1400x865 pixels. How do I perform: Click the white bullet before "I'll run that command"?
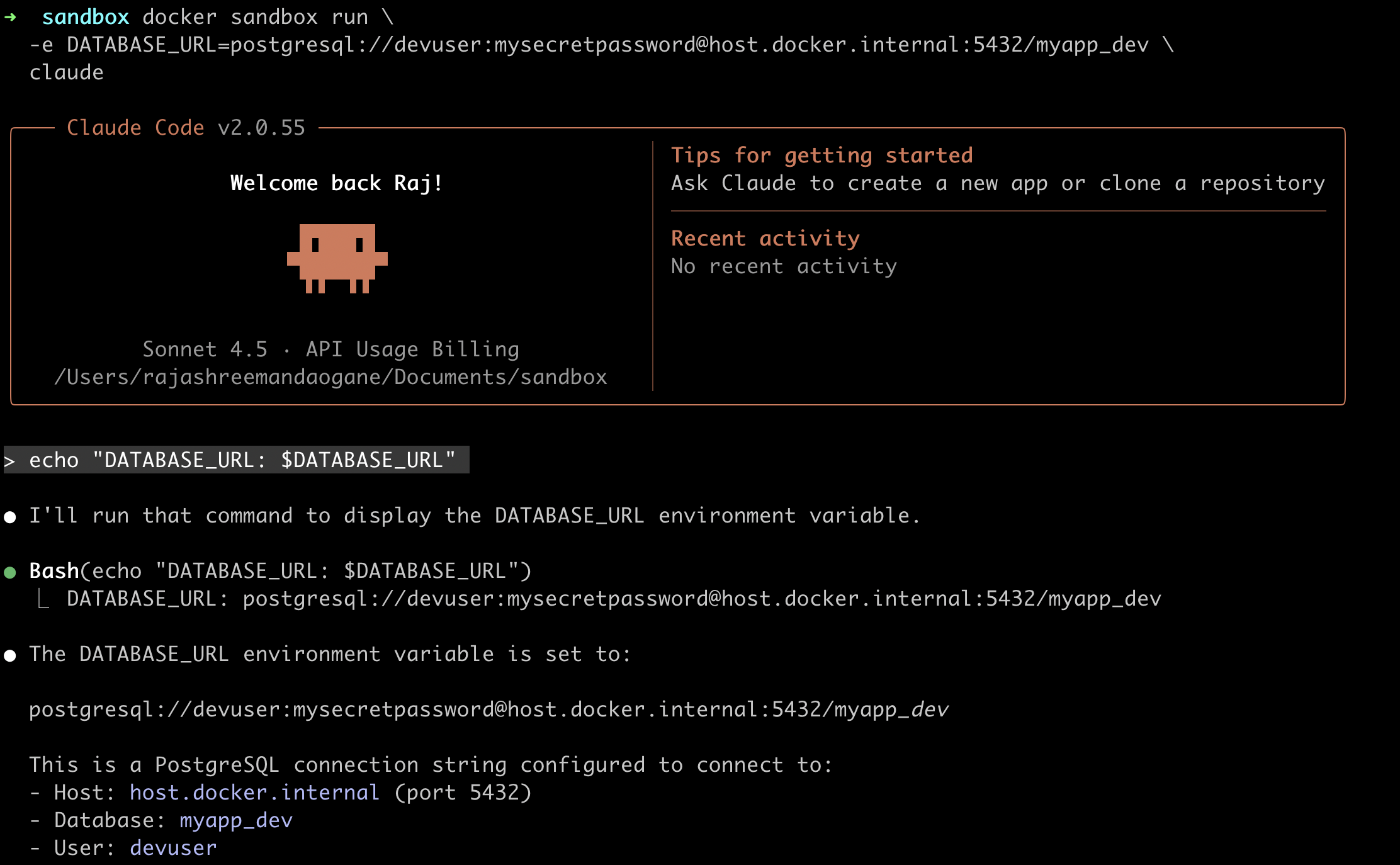coord(10,517)
